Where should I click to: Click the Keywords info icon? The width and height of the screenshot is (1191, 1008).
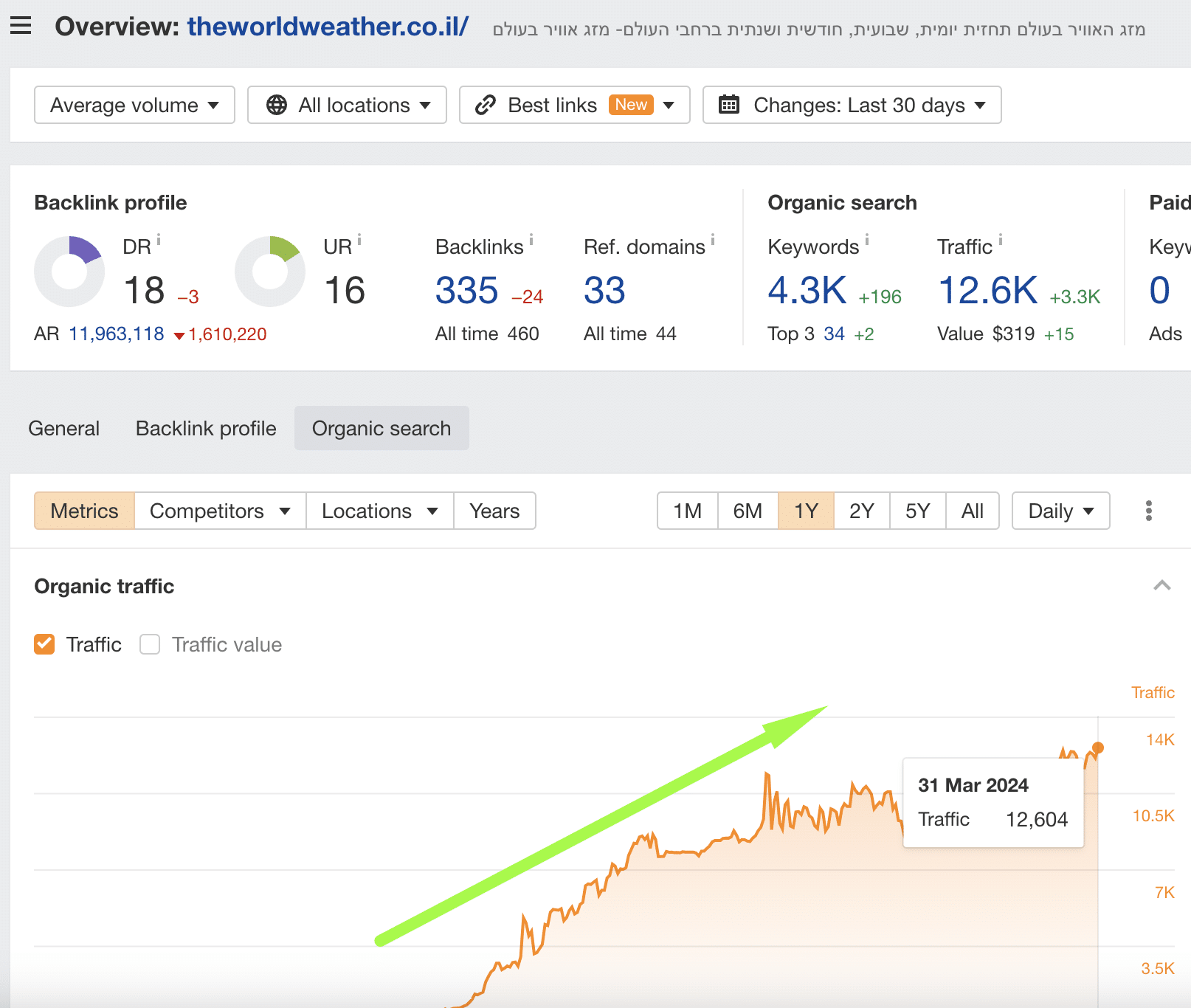point(867,240)
